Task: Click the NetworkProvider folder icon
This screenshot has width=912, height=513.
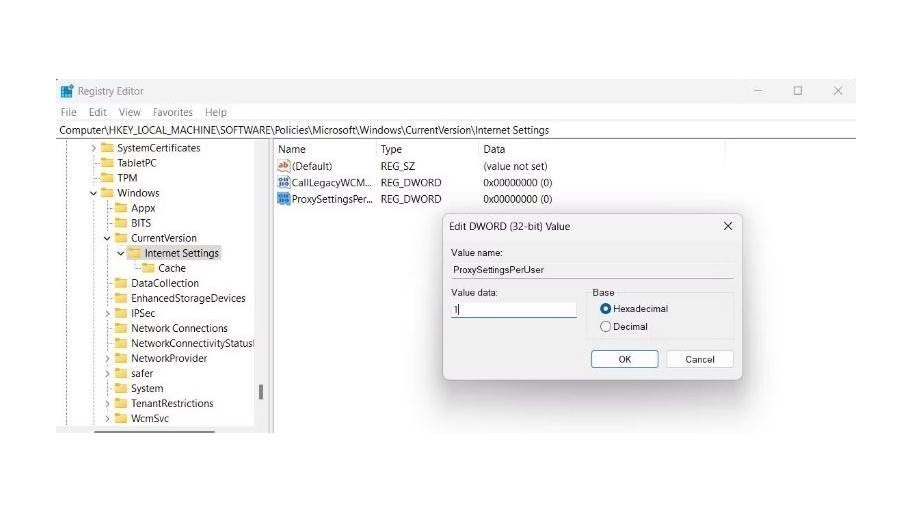Action: point(121,358)
